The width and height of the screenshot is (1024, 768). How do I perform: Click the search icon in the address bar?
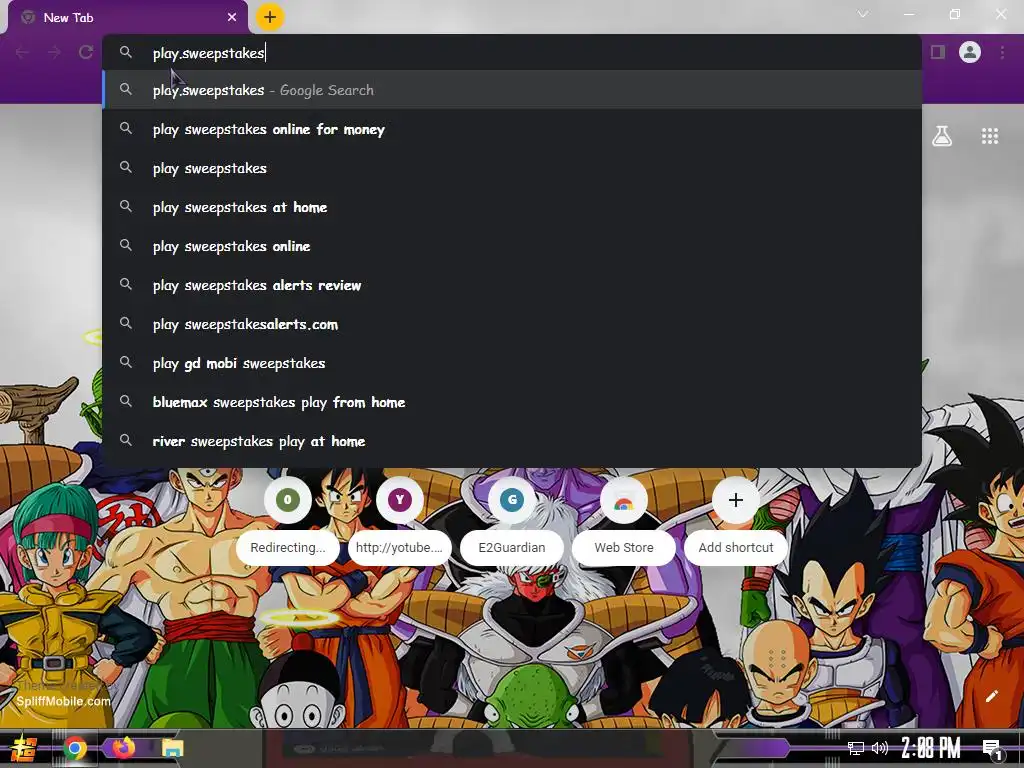125,52
